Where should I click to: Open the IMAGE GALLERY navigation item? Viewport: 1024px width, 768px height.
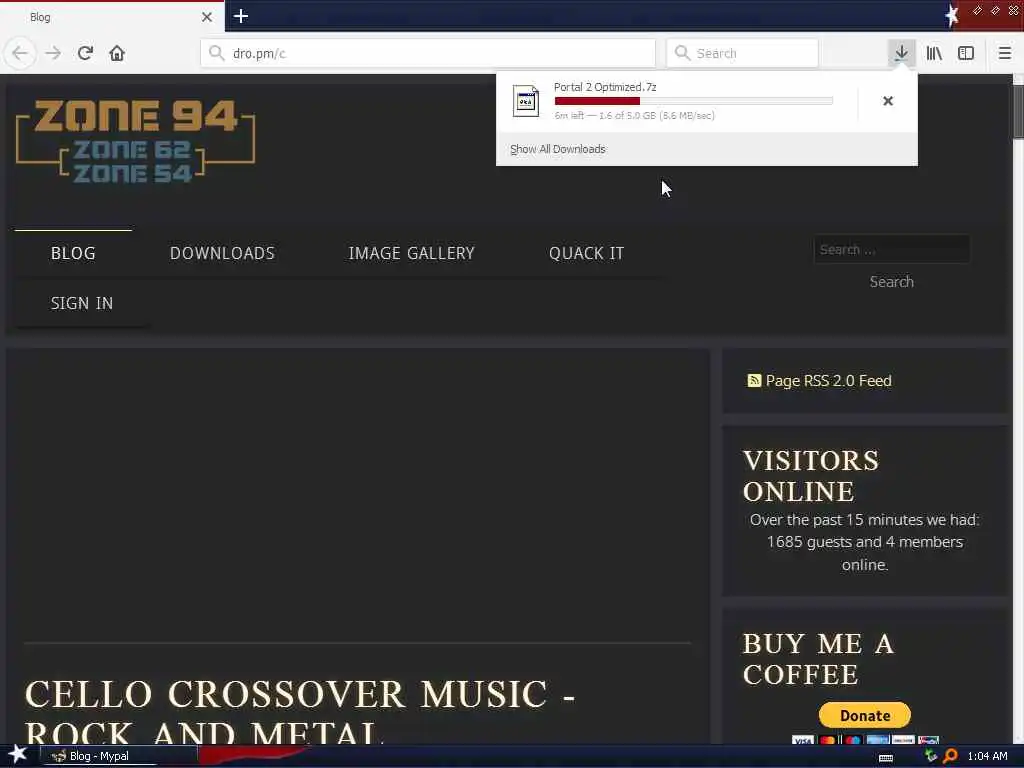(x=411, y=253)
